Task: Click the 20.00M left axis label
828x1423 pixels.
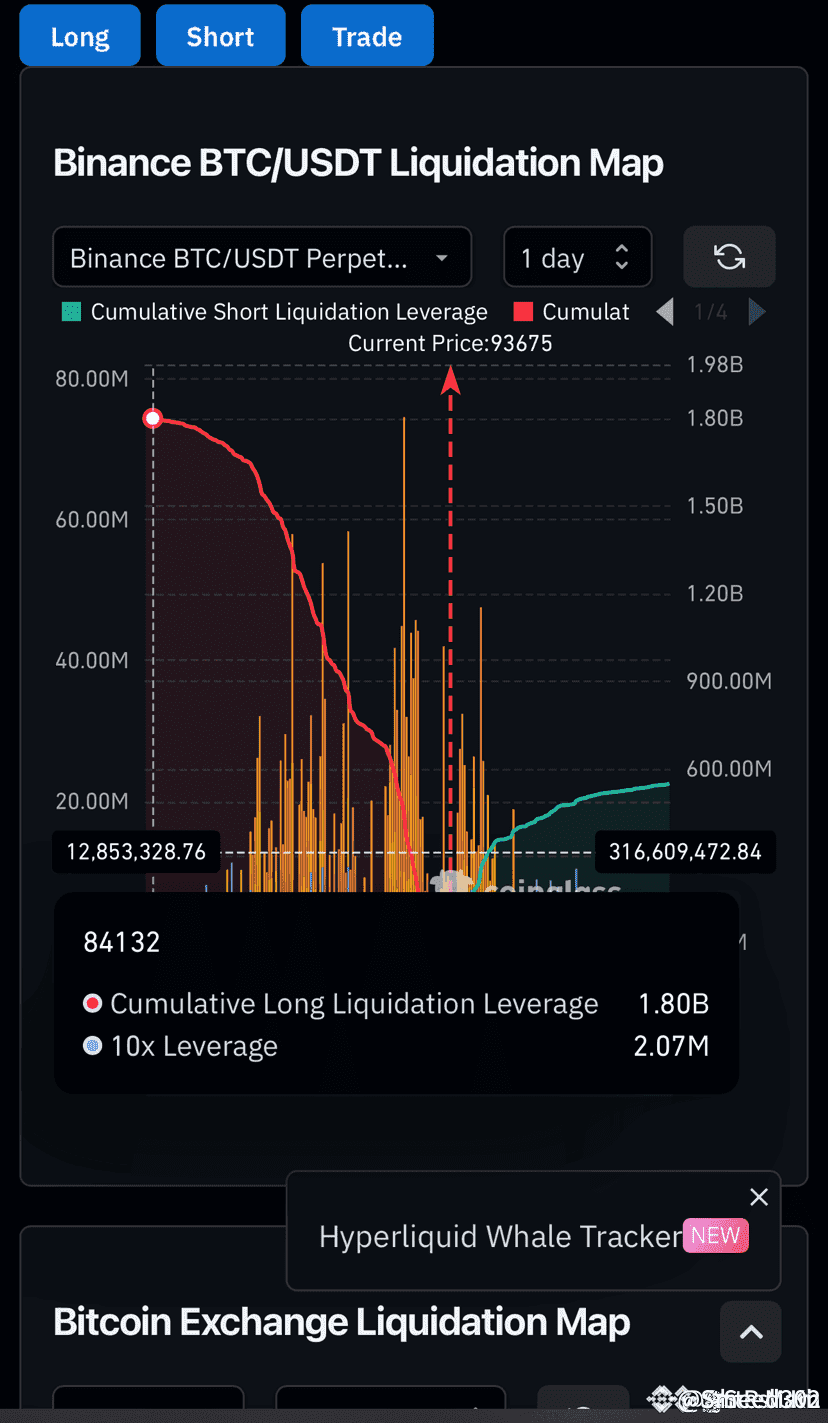Action: pyautogui.click(x=92, y=801)
